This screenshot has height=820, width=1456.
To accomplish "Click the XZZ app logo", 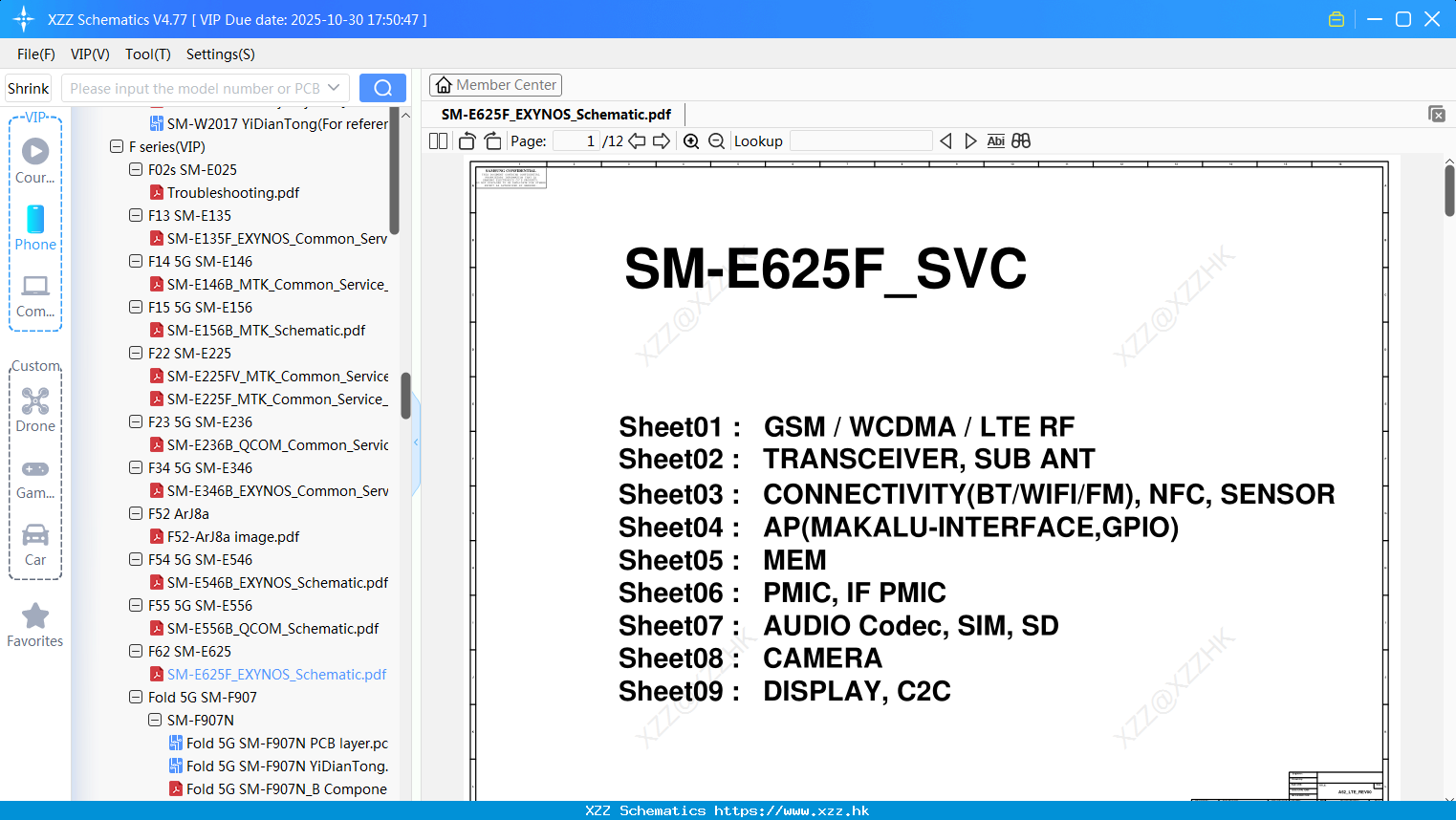I will pyautogui.click(x=24, y=19).
